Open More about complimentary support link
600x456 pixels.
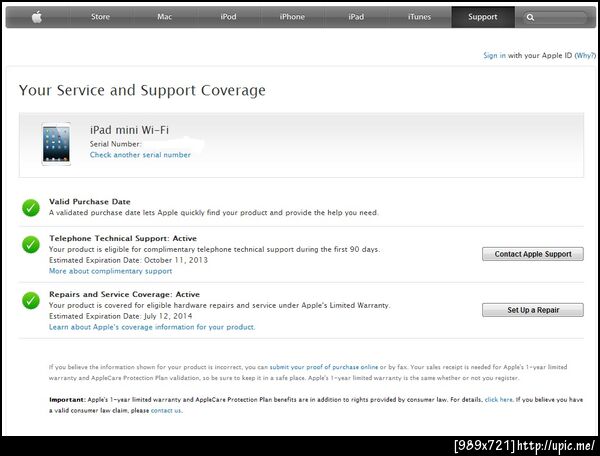point(110,271)
